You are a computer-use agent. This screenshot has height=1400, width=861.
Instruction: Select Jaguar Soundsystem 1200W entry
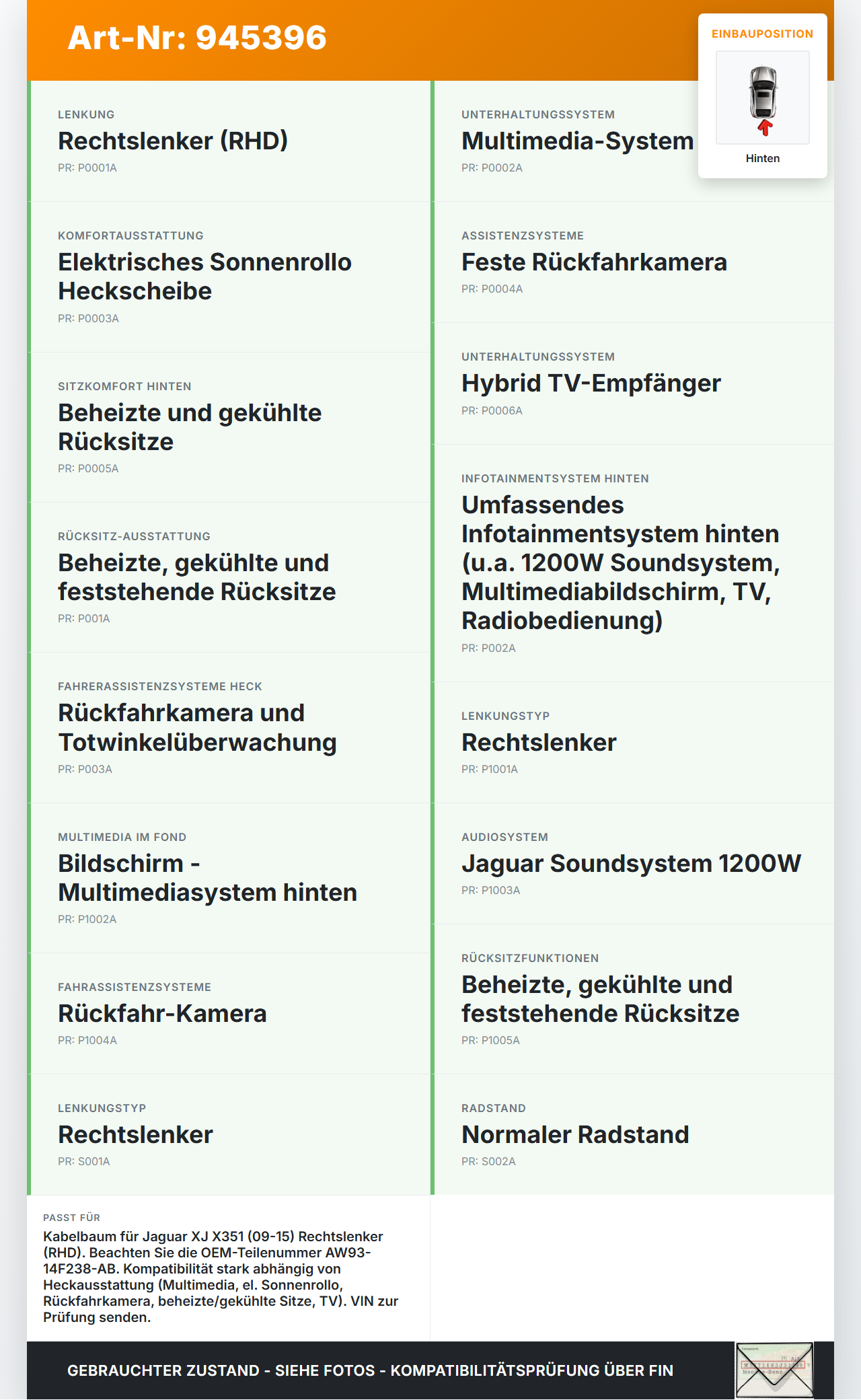tap(632, 864)
